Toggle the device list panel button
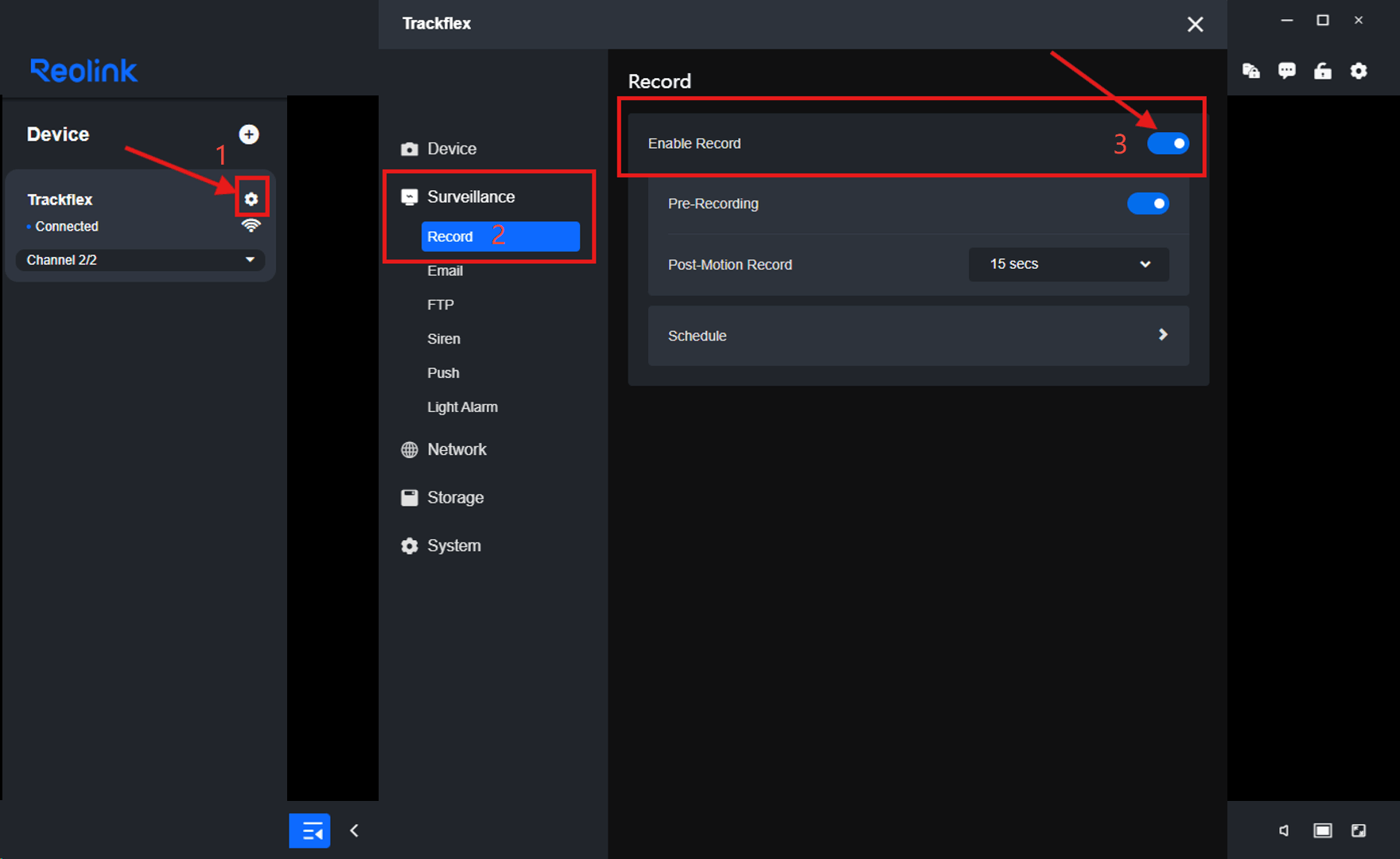This screenshot has width=1400, height=859. tap(310, 831)
